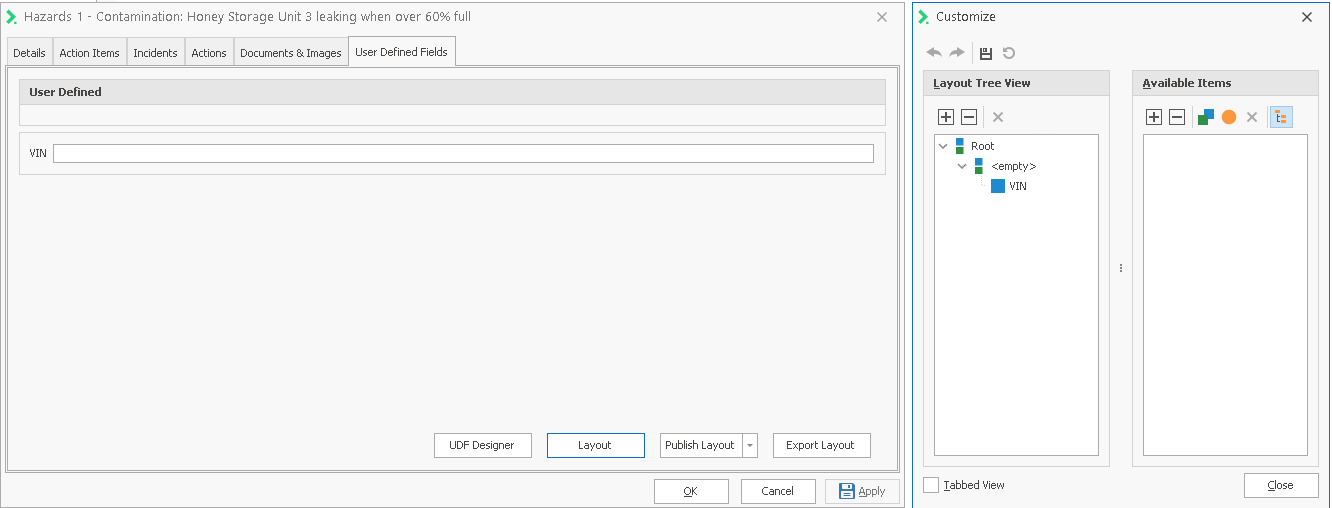Click into the VIN text field
1332x508 pixels.
pyautogui.click(x=462, y=153)
